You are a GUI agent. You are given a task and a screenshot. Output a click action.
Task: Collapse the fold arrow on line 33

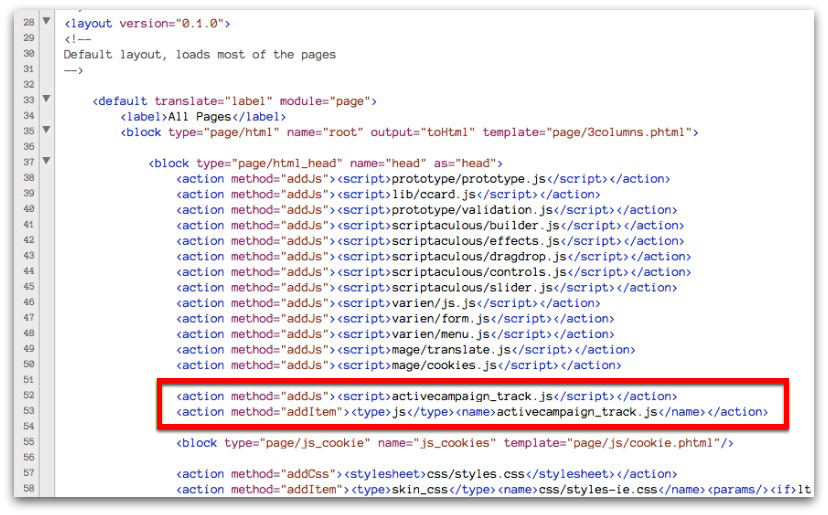(x=46, y=99)
